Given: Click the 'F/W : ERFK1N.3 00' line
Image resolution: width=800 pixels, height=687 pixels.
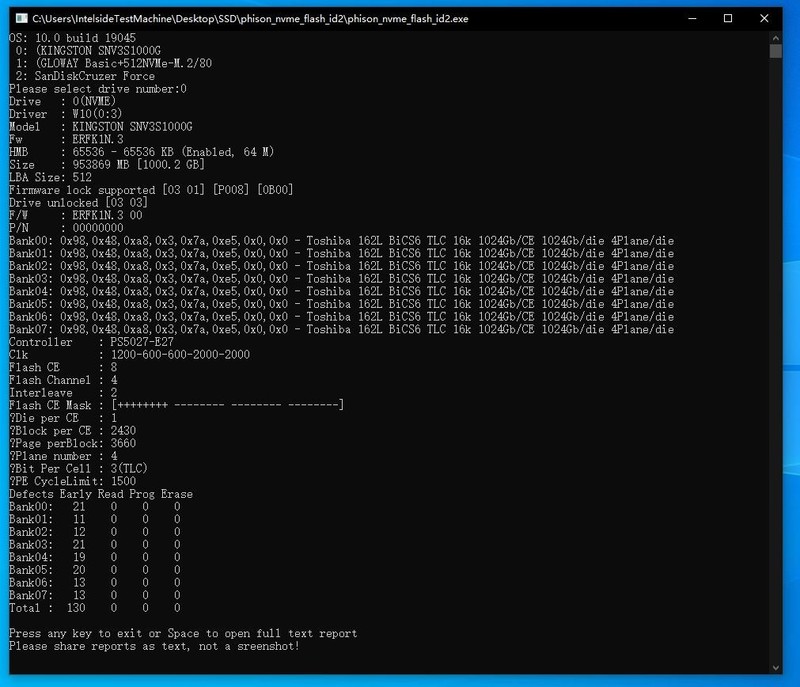Looking at the screenshot, I should pos(76,215).
